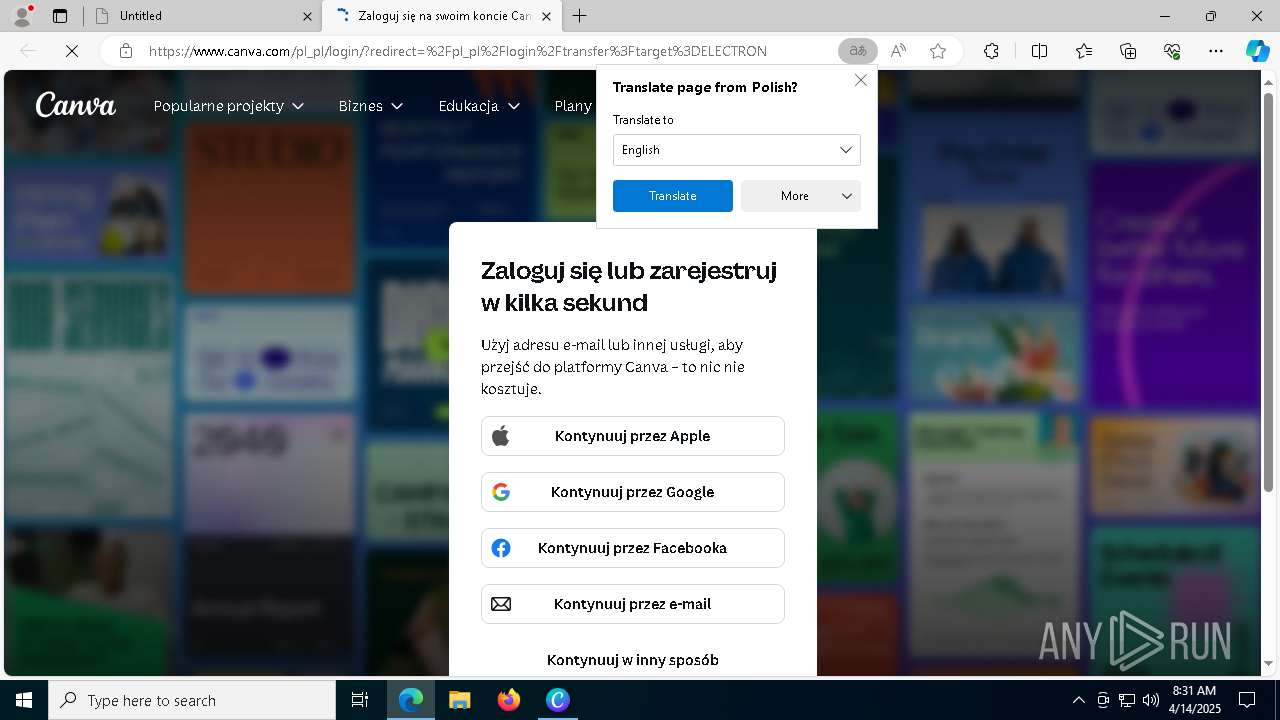Open Copilot sidebar icon

click(1257, 51)
